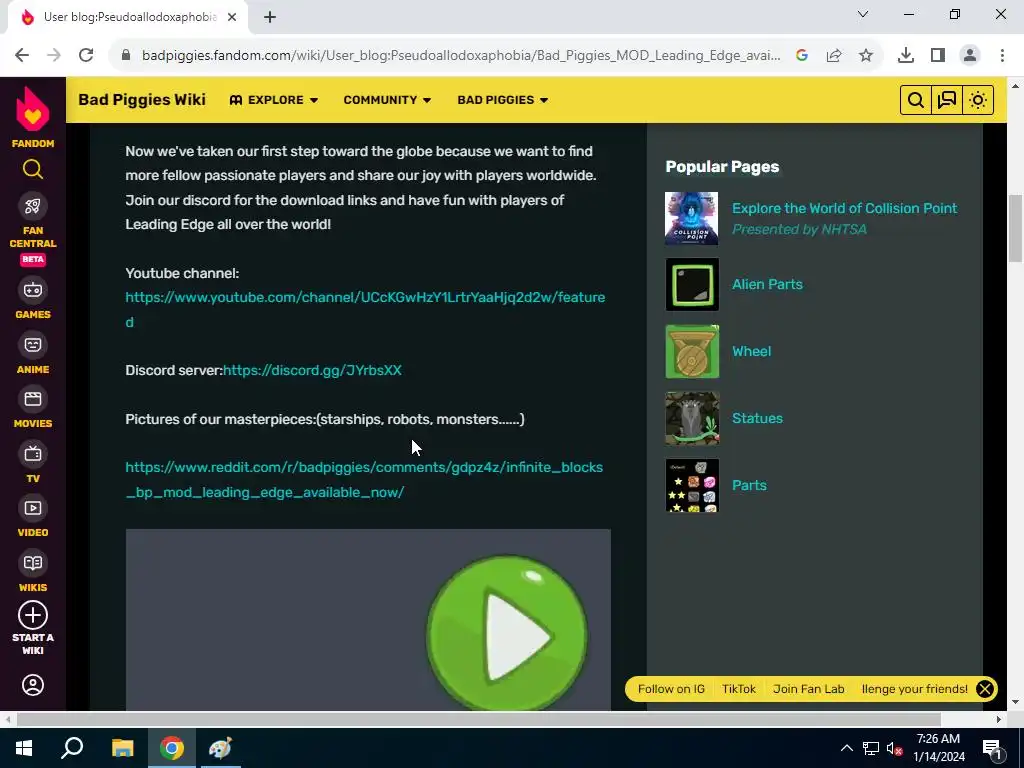Open the Alien Parts page link
This screenshot has width=1024, height=768.
coord(767,285)
